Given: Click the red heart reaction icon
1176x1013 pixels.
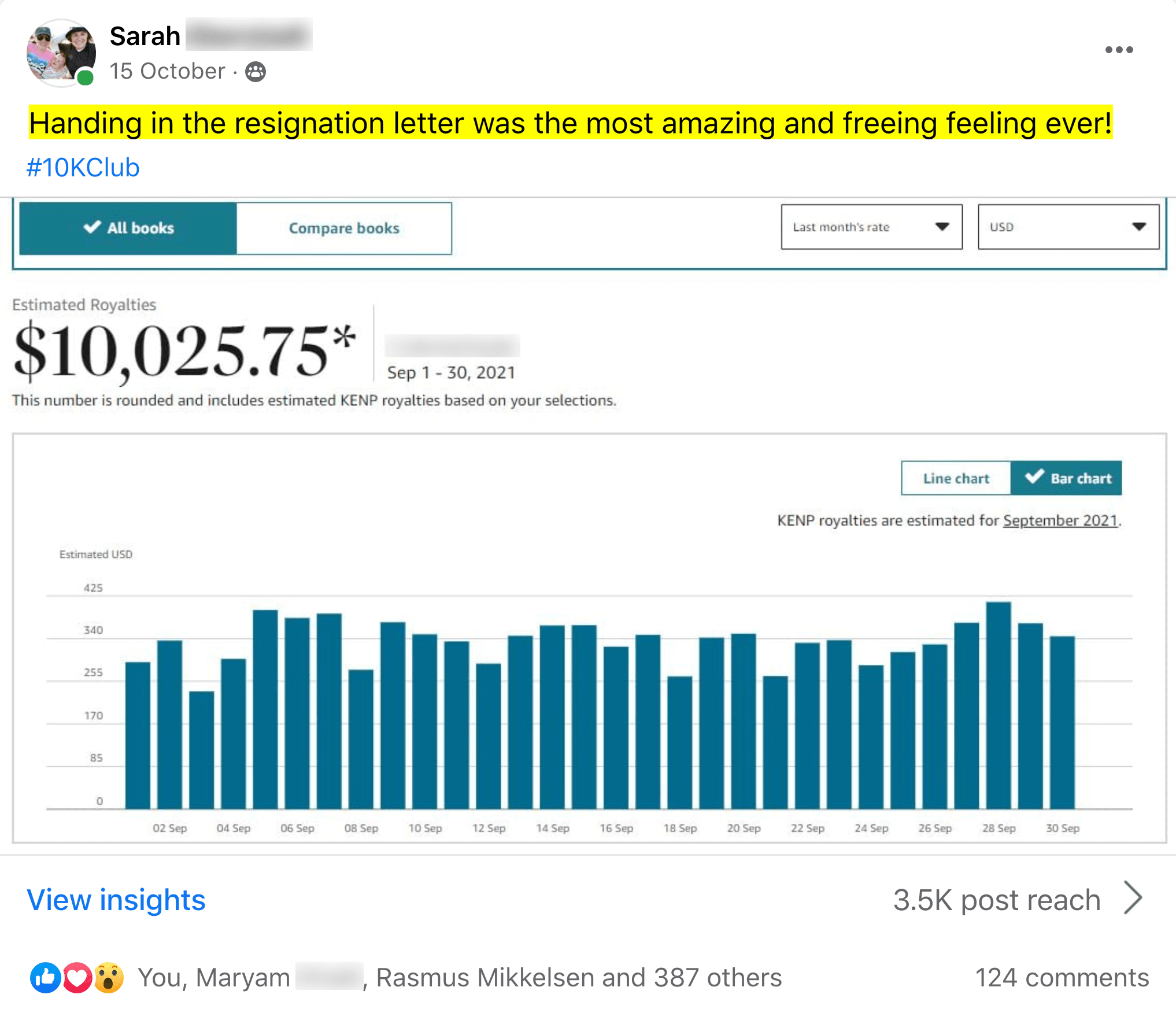Looking at the screenshot, I should pyautogui.click(x=77, y=978).
